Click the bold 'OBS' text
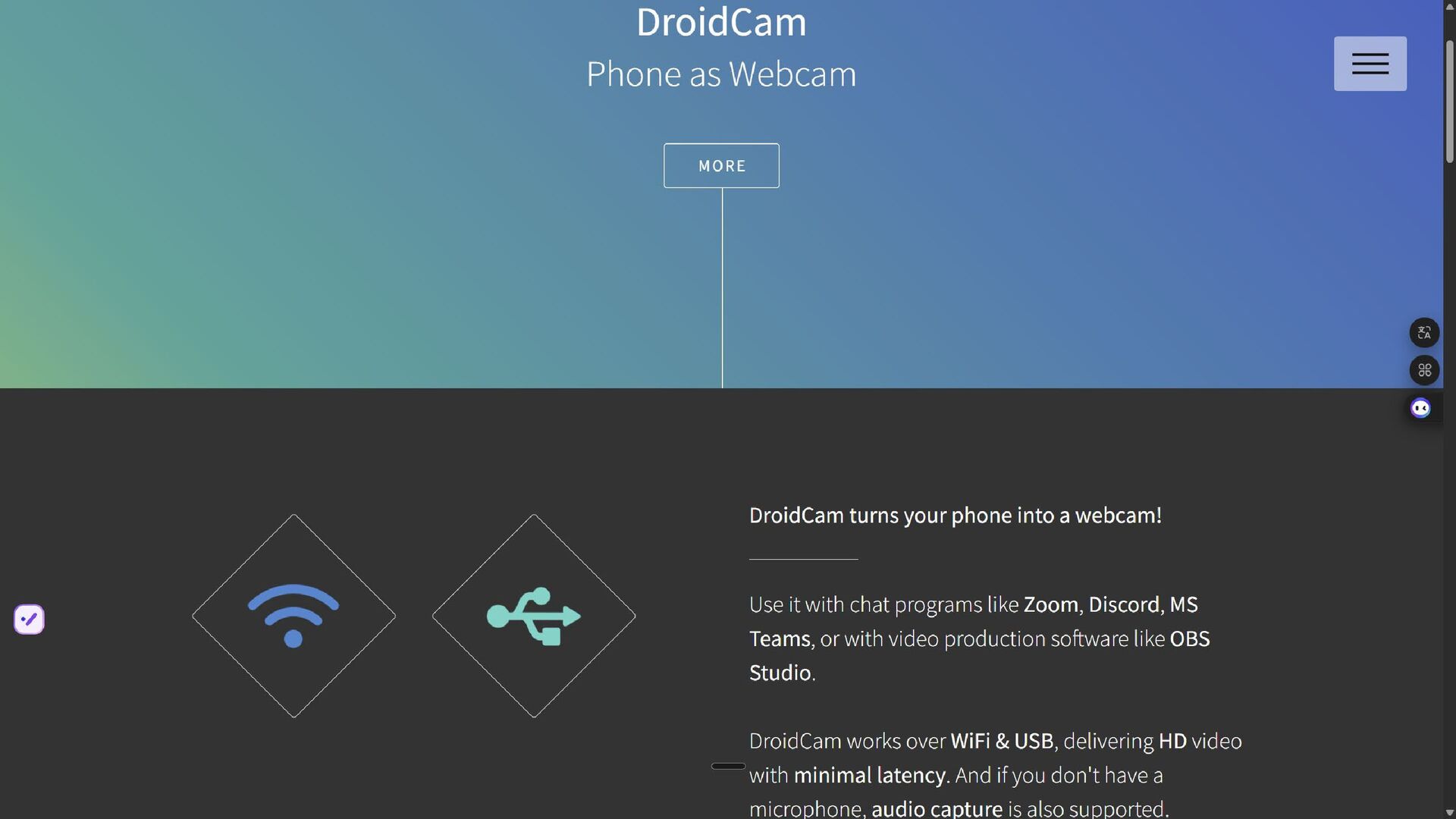Image resolution: width=1456 pixels, height=819 pixels. tap(1190, 639)
